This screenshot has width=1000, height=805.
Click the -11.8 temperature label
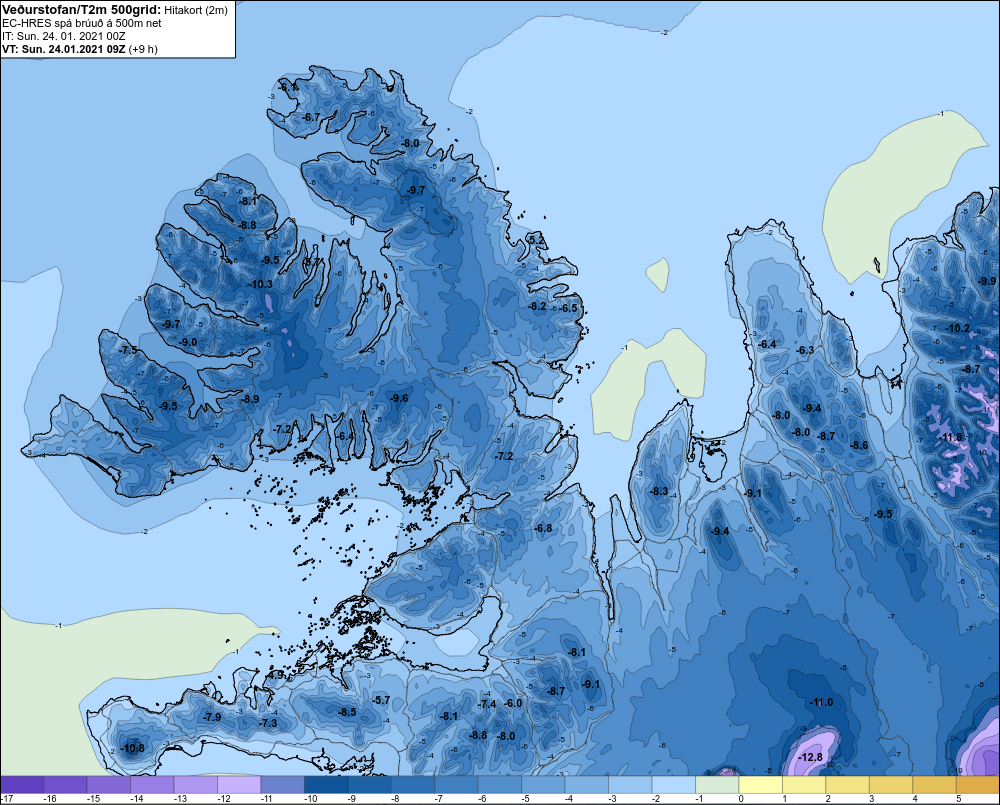tap(950, 437)
